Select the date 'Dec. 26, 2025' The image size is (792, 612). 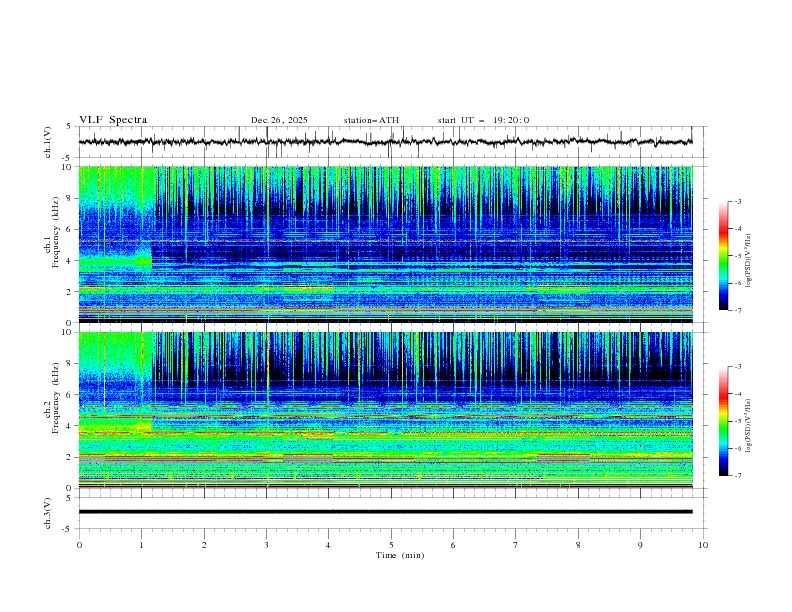(x=279, y=120)
